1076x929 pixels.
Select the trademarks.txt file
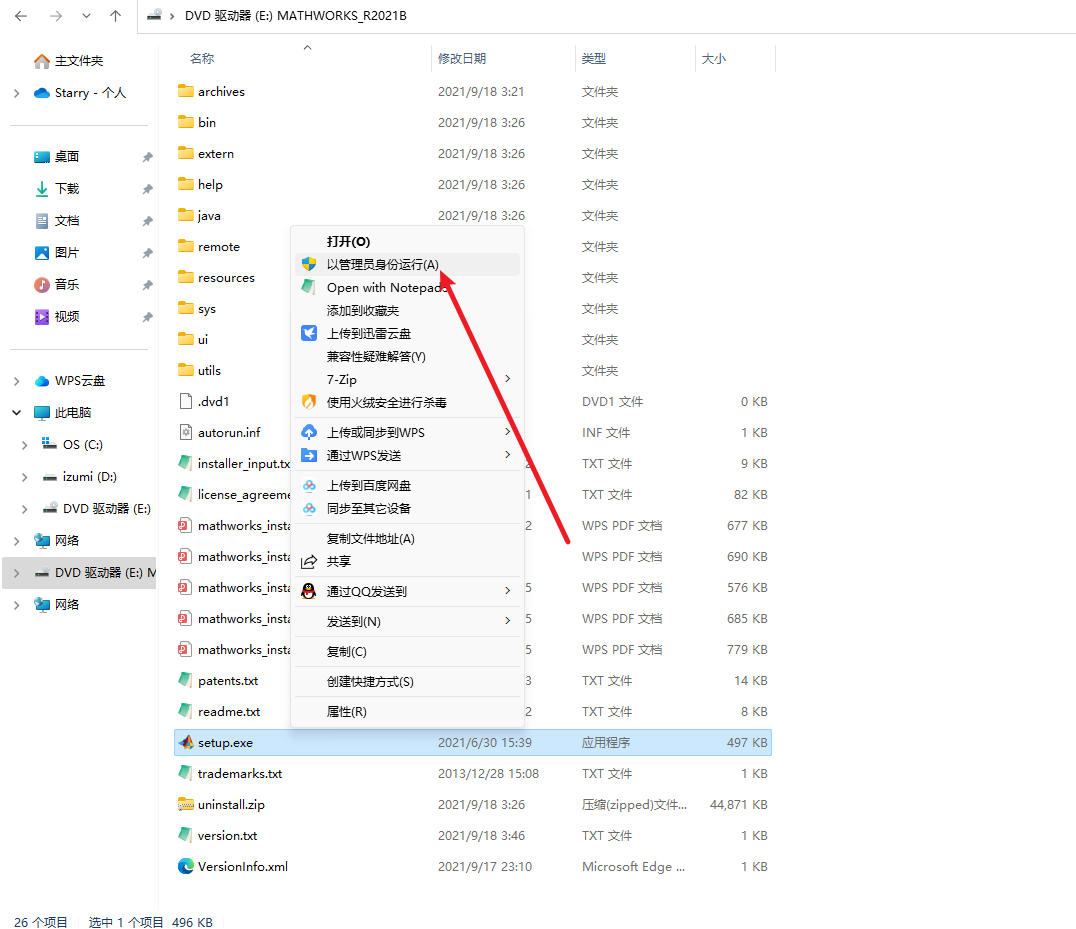click(239, 774)
